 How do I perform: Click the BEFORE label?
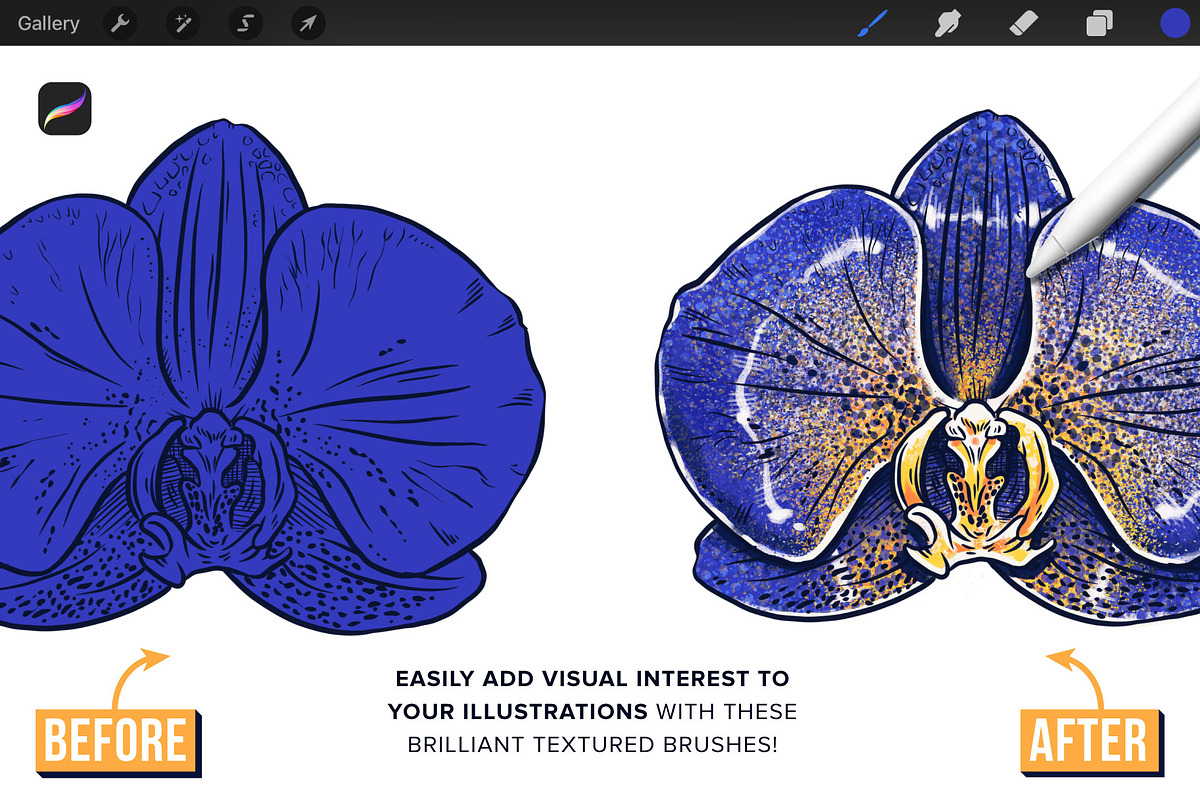(119, 741)
